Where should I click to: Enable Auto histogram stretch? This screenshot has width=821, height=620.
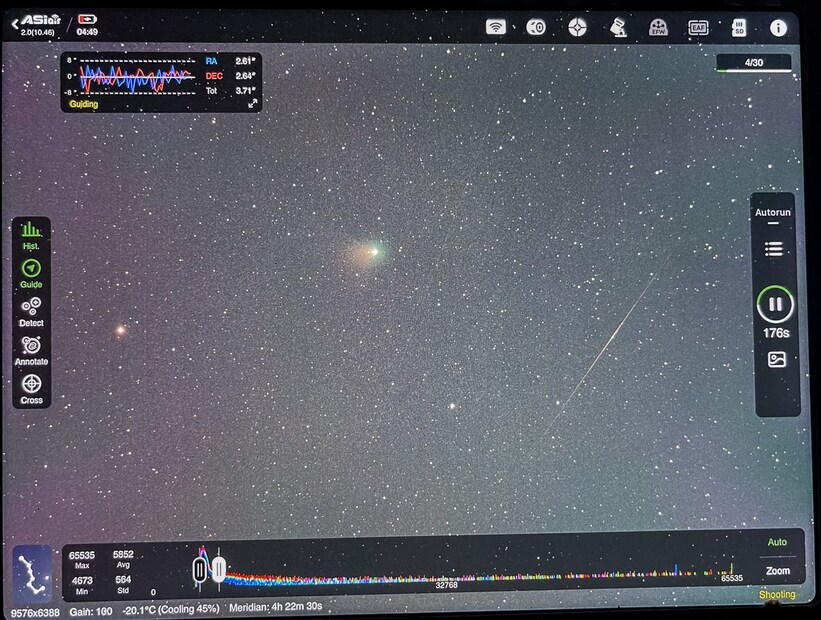(x=778, y=542)
